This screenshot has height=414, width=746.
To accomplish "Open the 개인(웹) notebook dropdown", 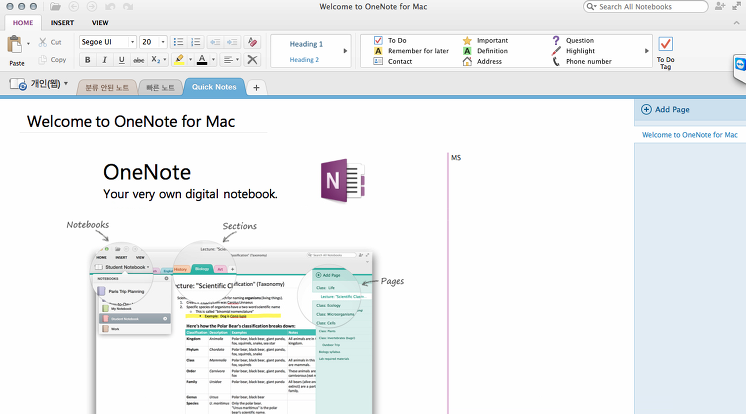I will (x=66, y=83).
